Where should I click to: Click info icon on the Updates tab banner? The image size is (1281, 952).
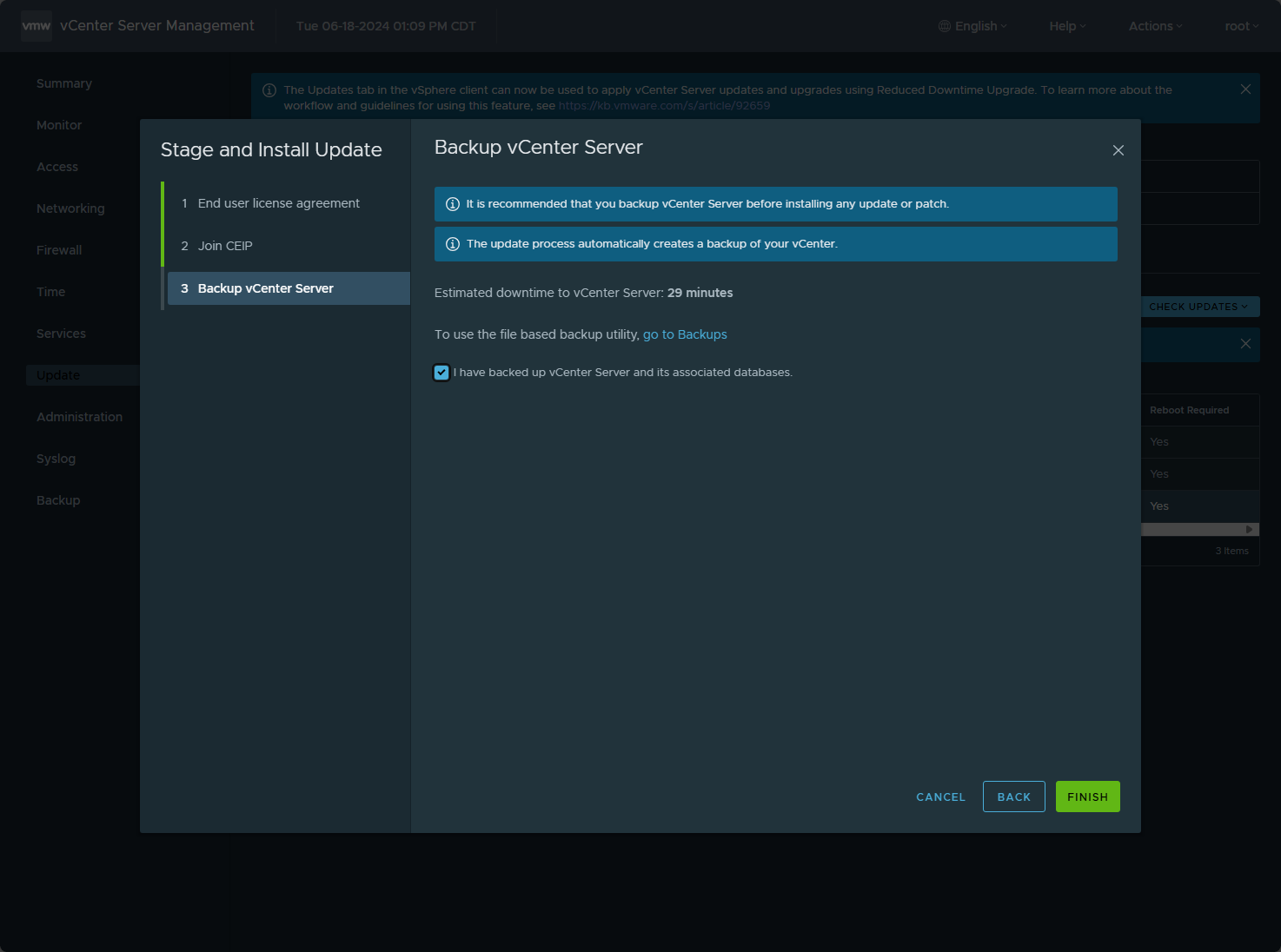pyautogui.click(x=269, y=90)
